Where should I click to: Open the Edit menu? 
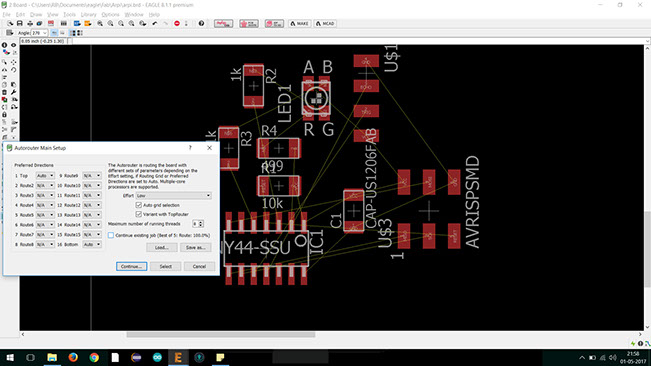tap(20, 15)
